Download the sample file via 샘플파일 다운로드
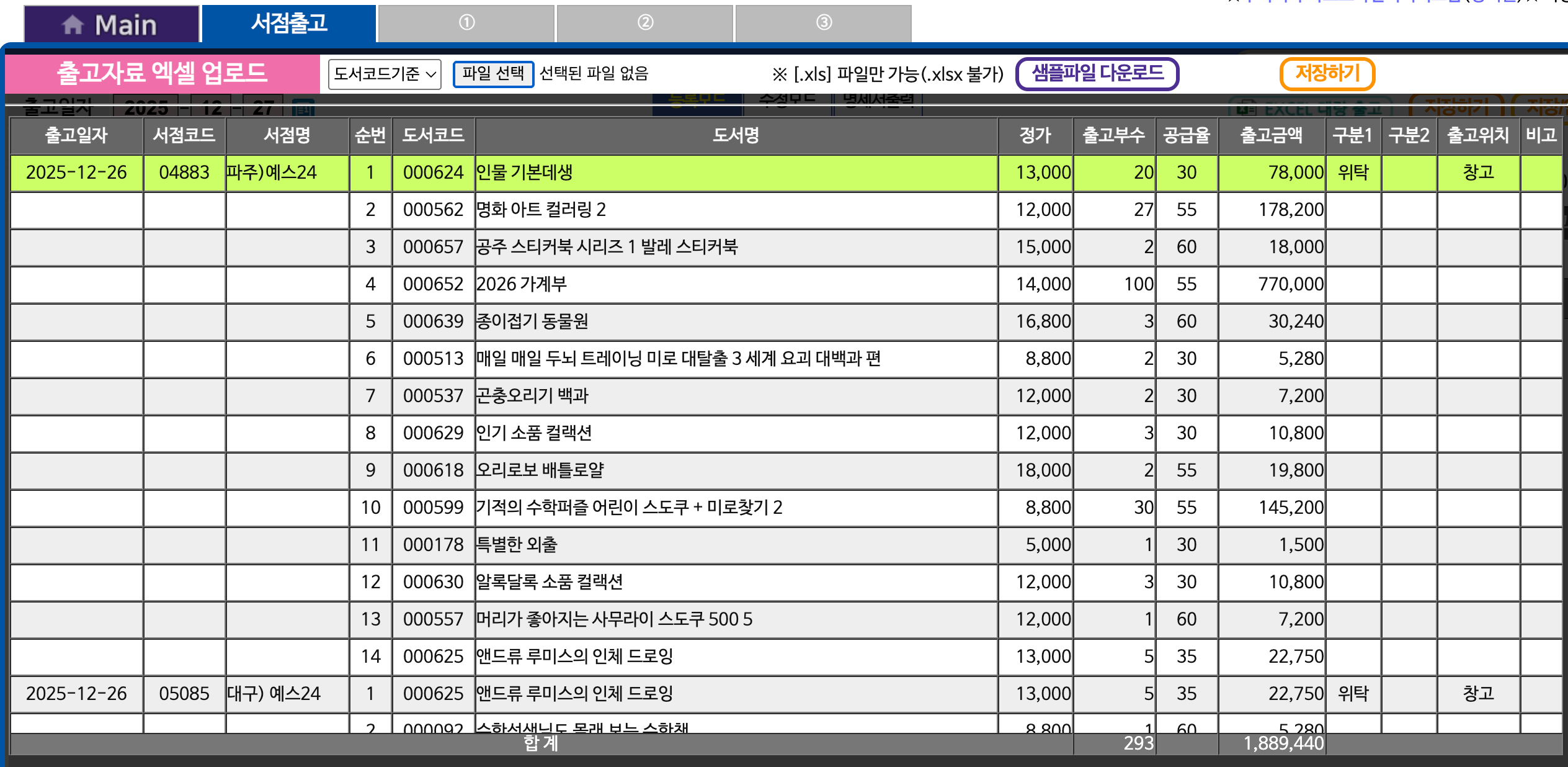1568x767 pixels. (x=1097, y=74)
